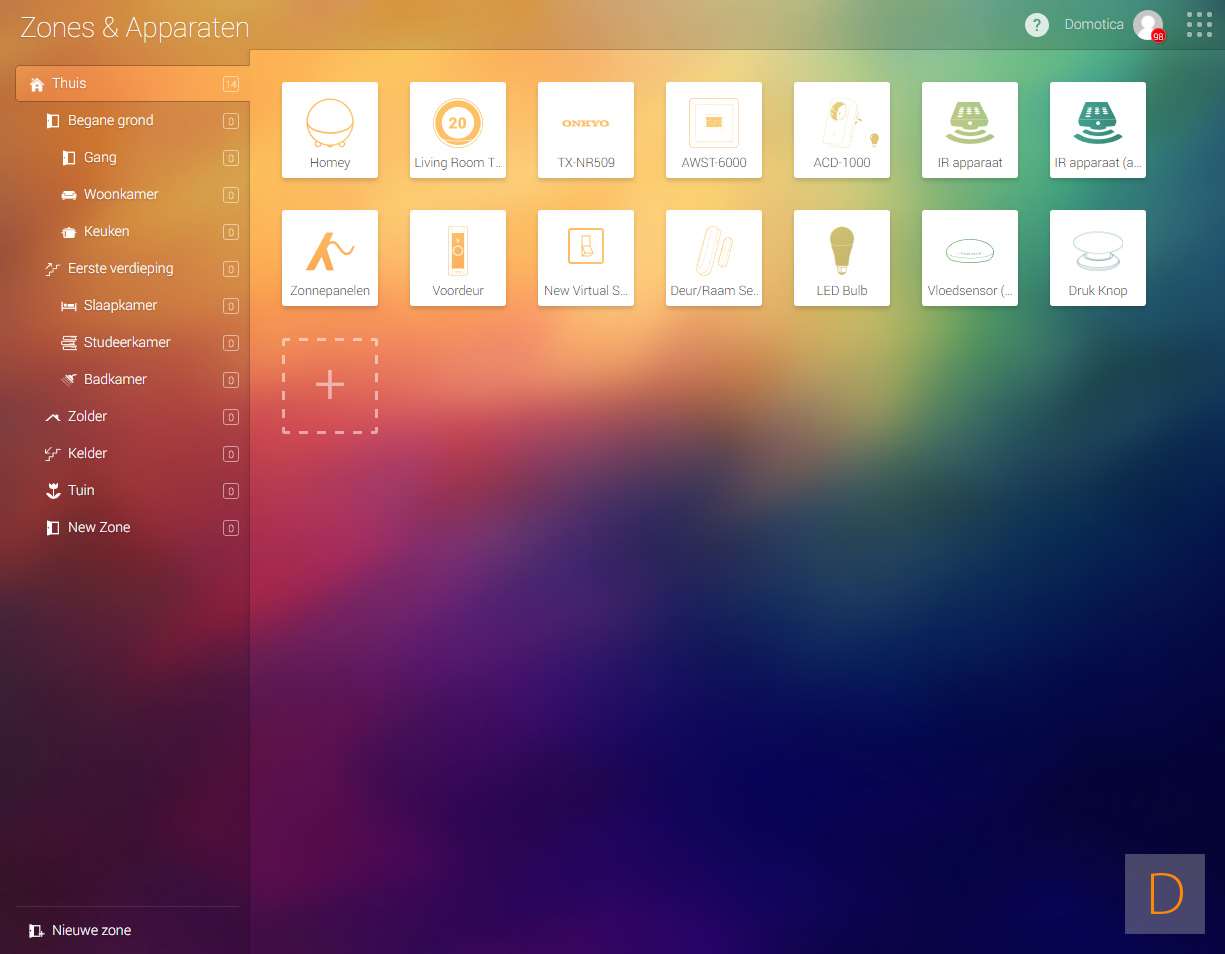Open the Druk Knop button device
The width and height of the screenshot is (1225, 954).
(x=1098, y=258)
